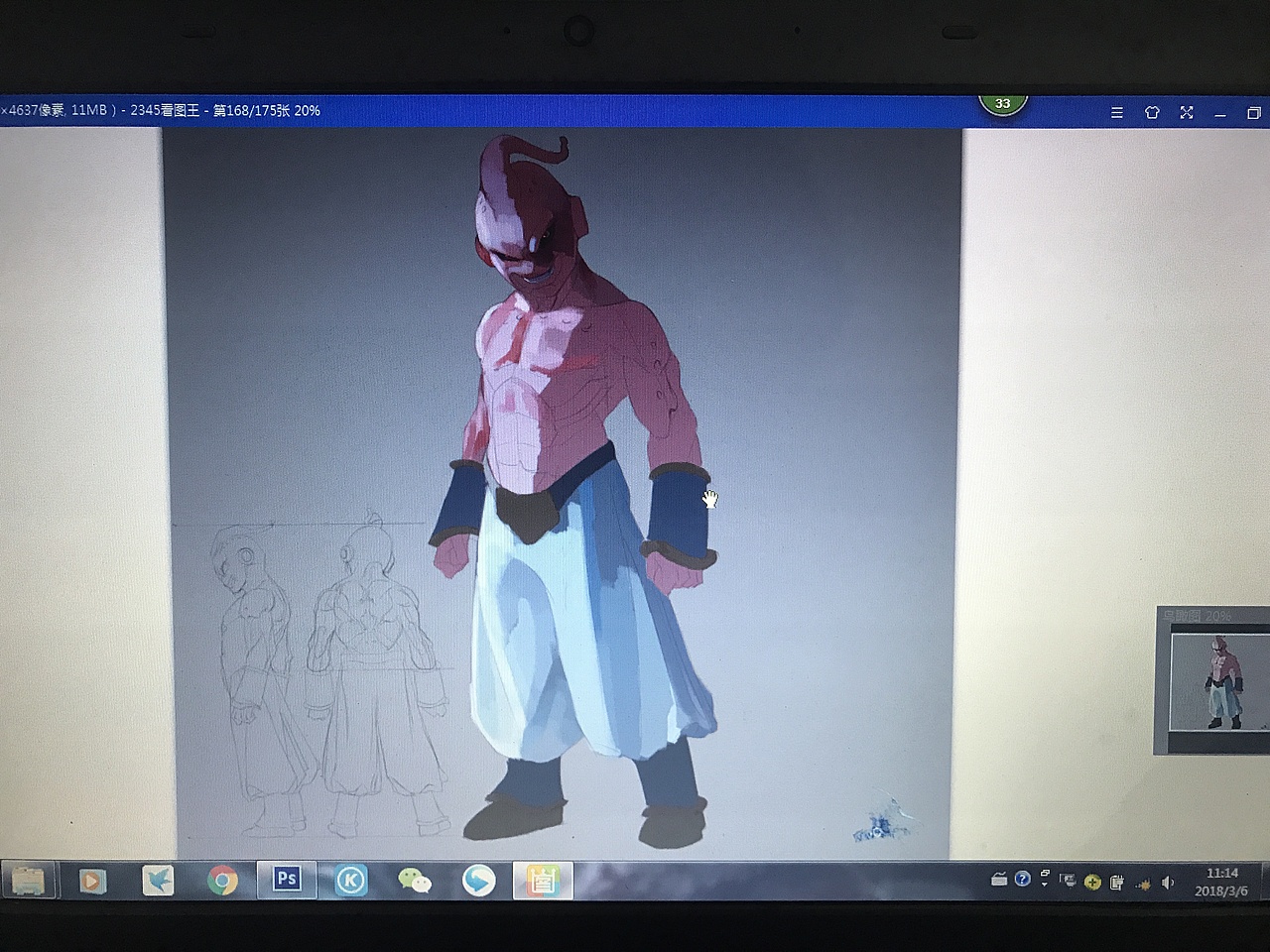Viewport: 1270px width, 952px height.
Task: Click the 鸟瞰图 20% label on the preview
Action: click(1197, 616)
